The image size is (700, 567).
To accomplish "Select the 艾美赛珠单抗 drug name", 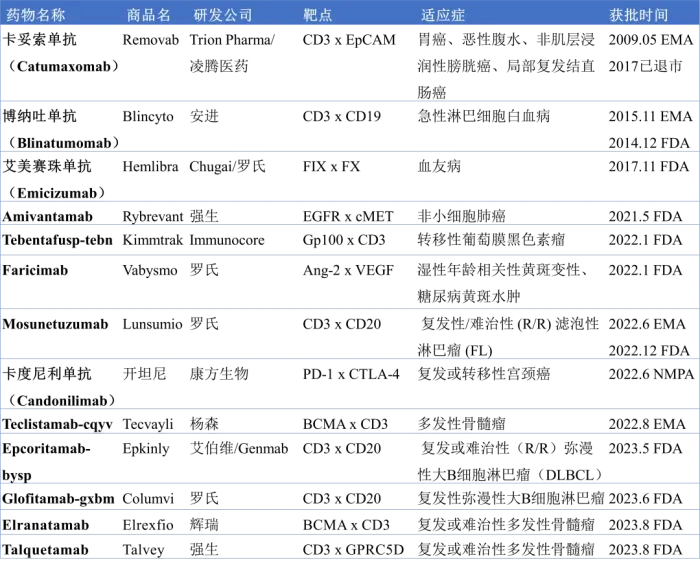I will click(x=47, y=166).
